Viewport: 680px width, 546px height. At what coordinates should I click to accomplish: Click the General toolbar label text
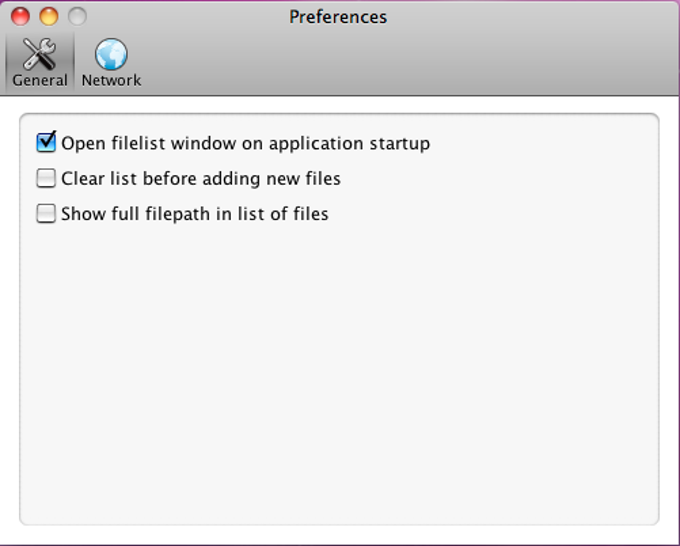39,81
